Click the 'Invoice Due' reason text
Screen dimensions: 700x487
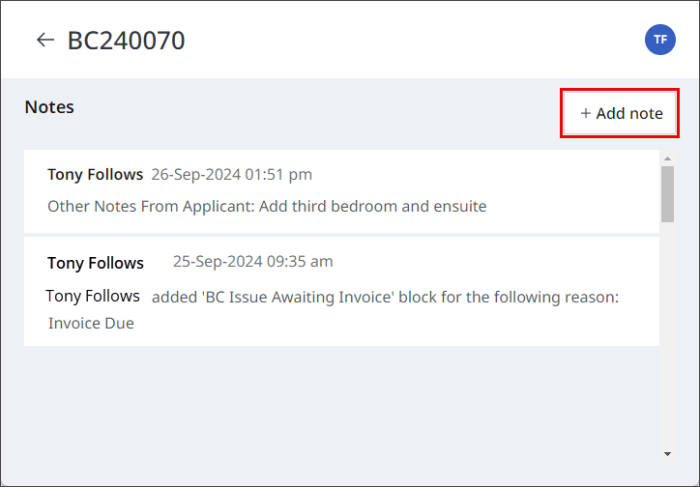91,323
